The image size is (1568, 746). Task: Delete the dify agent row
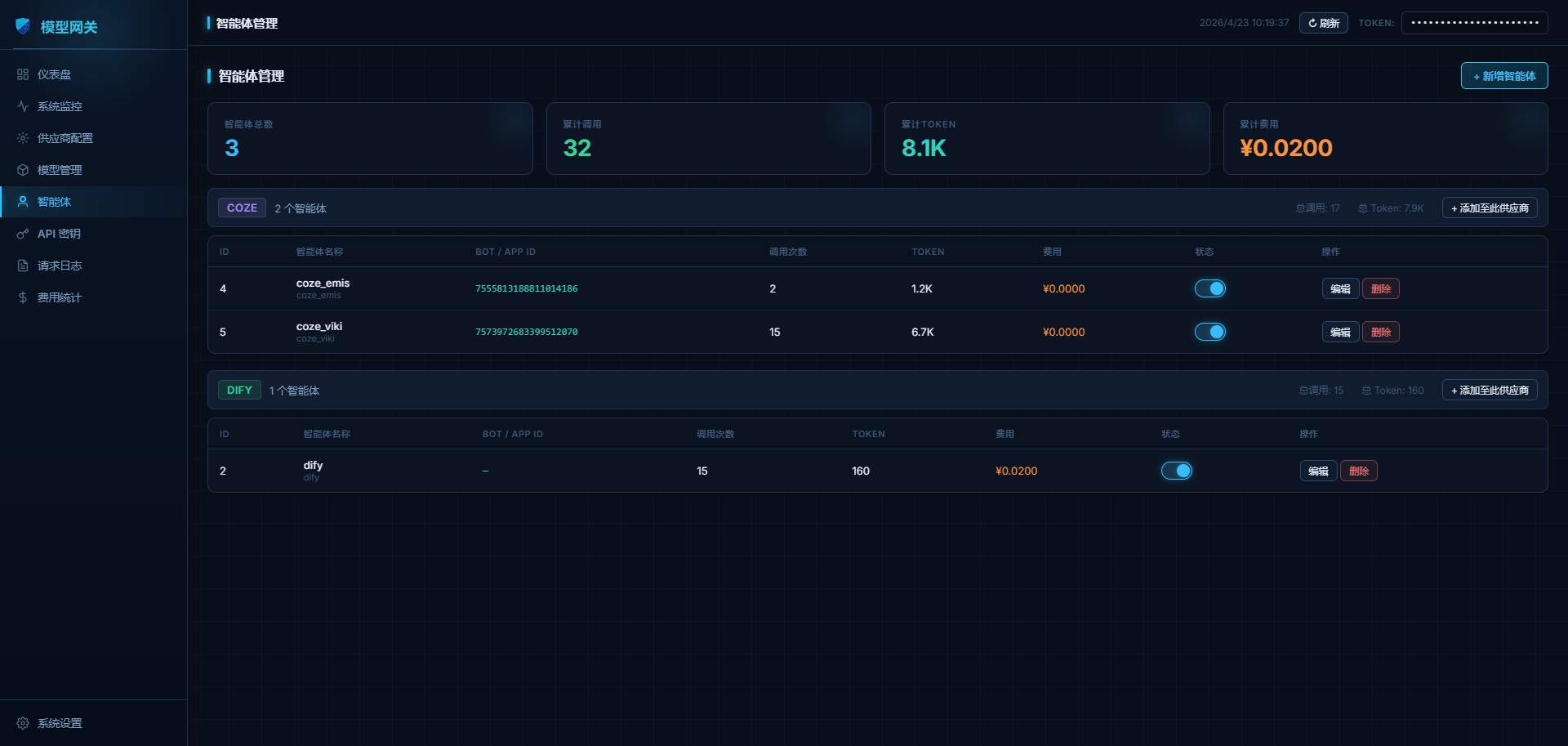(x=1359, y=471)
